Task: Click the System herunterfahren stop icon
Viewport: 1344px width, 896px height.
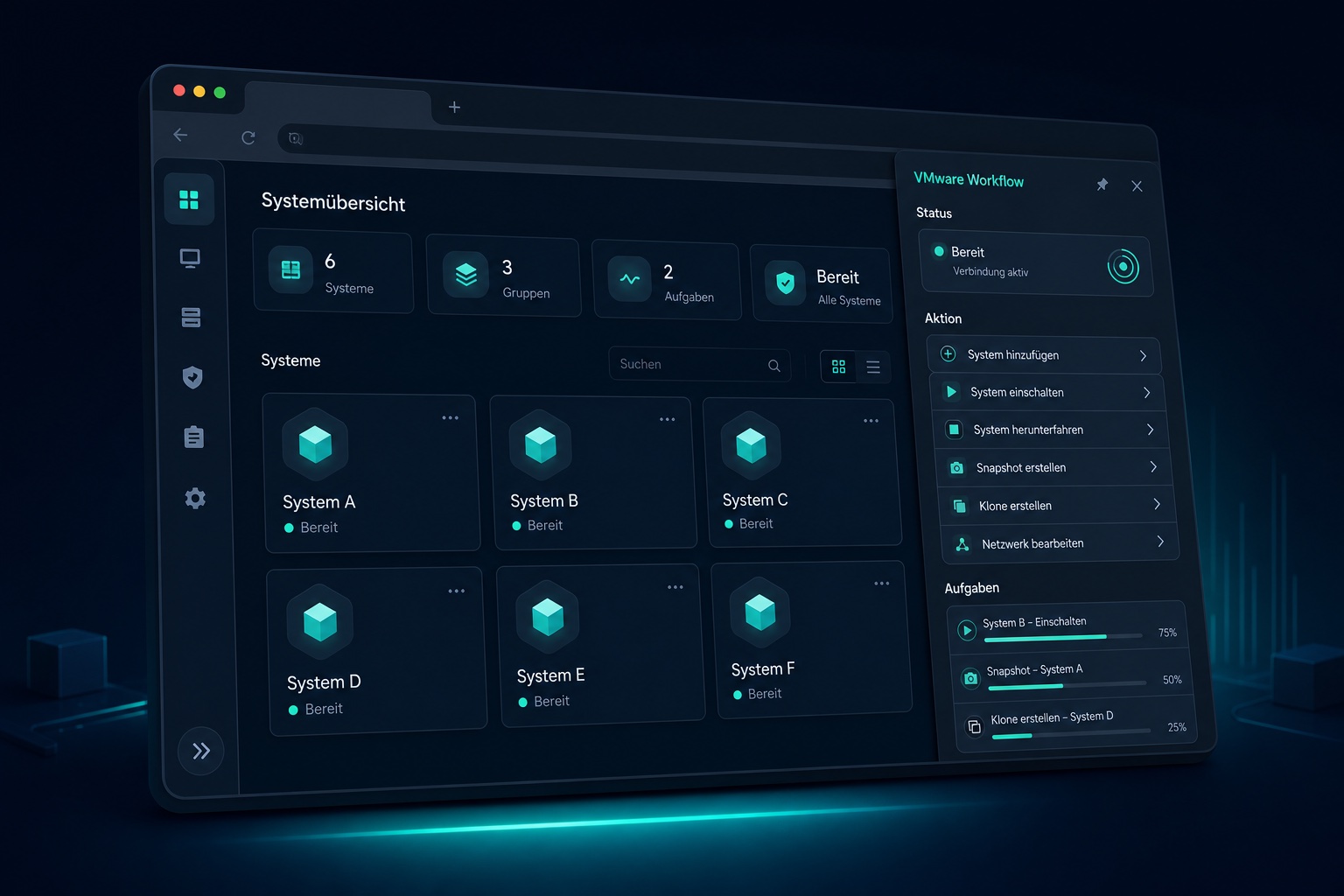Action: (955, 430)
